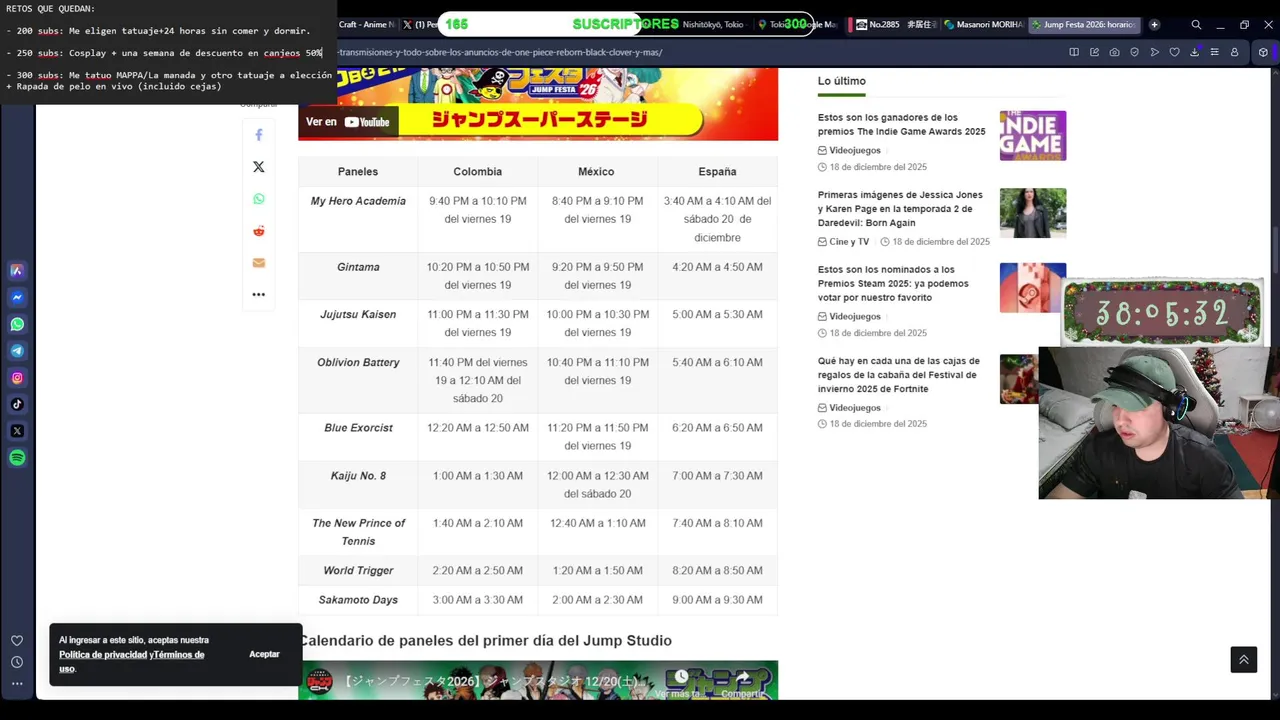The width and height of the screenshot is (1280, 720).
Task: Take a snapshot with the camera icon
Action: click(x=1114, y=52)
